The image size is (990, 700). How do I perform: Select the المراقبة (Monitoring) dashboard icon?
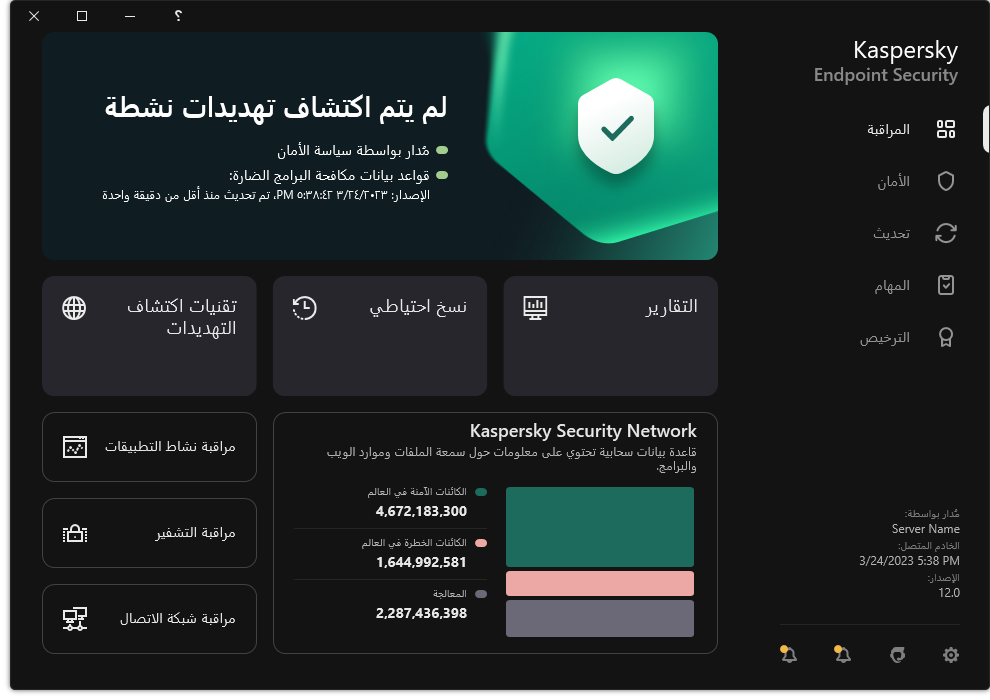946,129
